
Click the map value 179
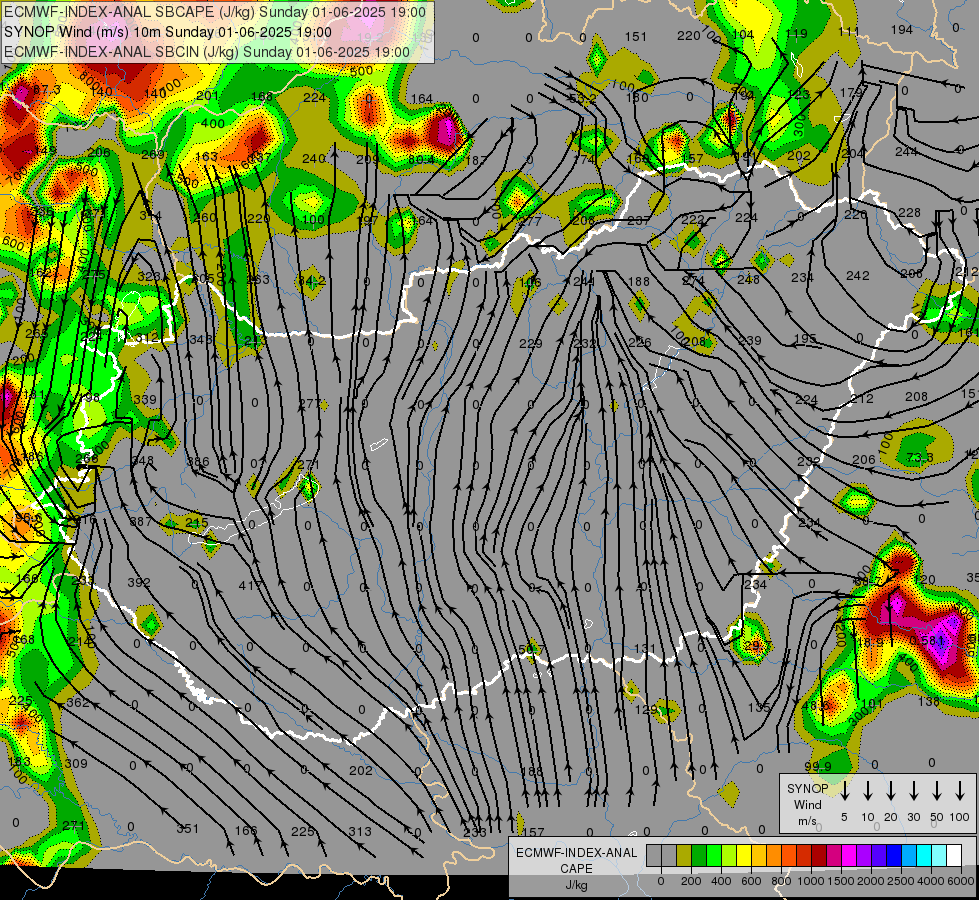852,92
